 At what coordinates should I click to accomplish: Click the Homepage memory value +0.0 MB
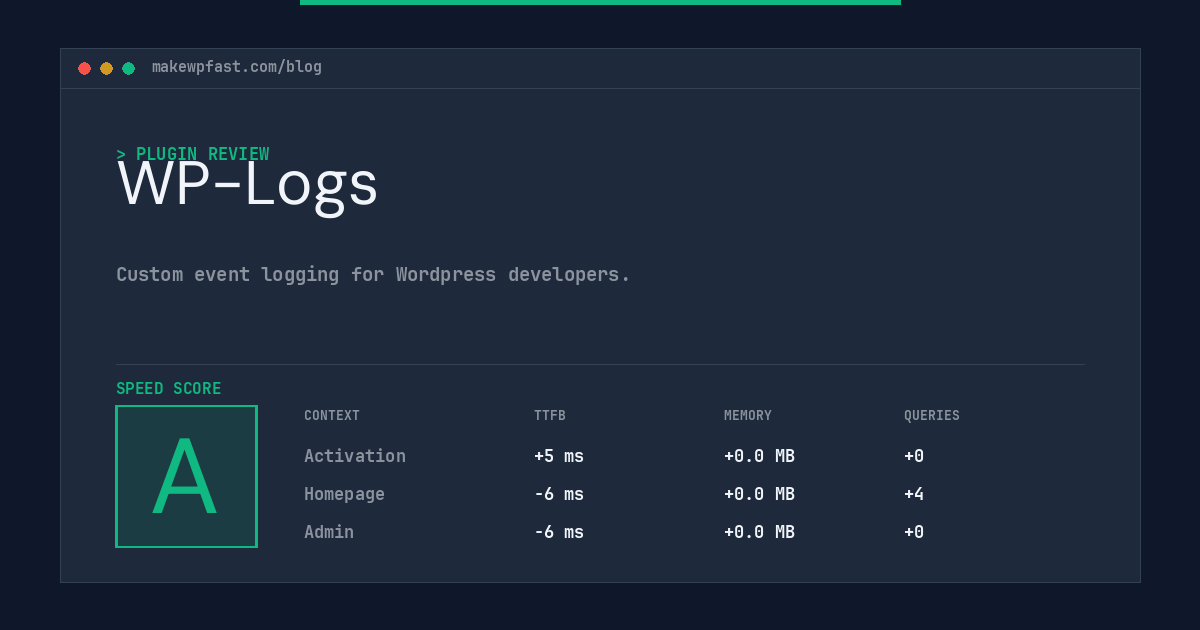[759, 494]
